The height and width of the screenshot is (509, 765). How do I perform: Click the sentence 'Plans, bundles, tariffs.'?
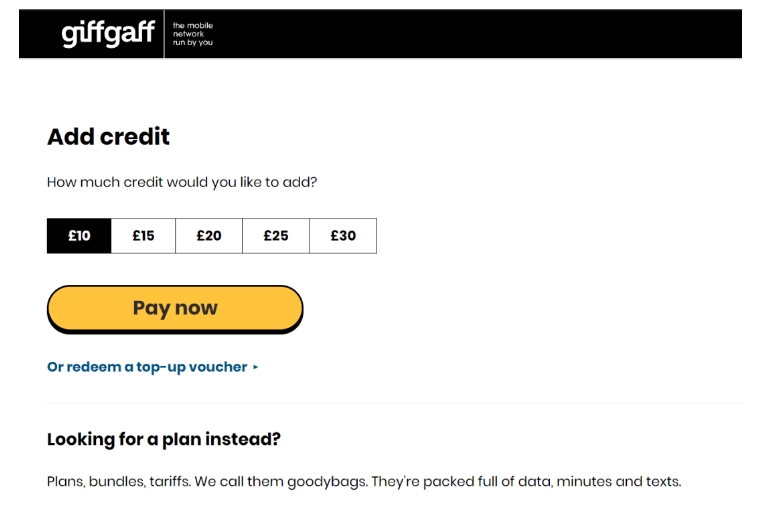point(119,481)
